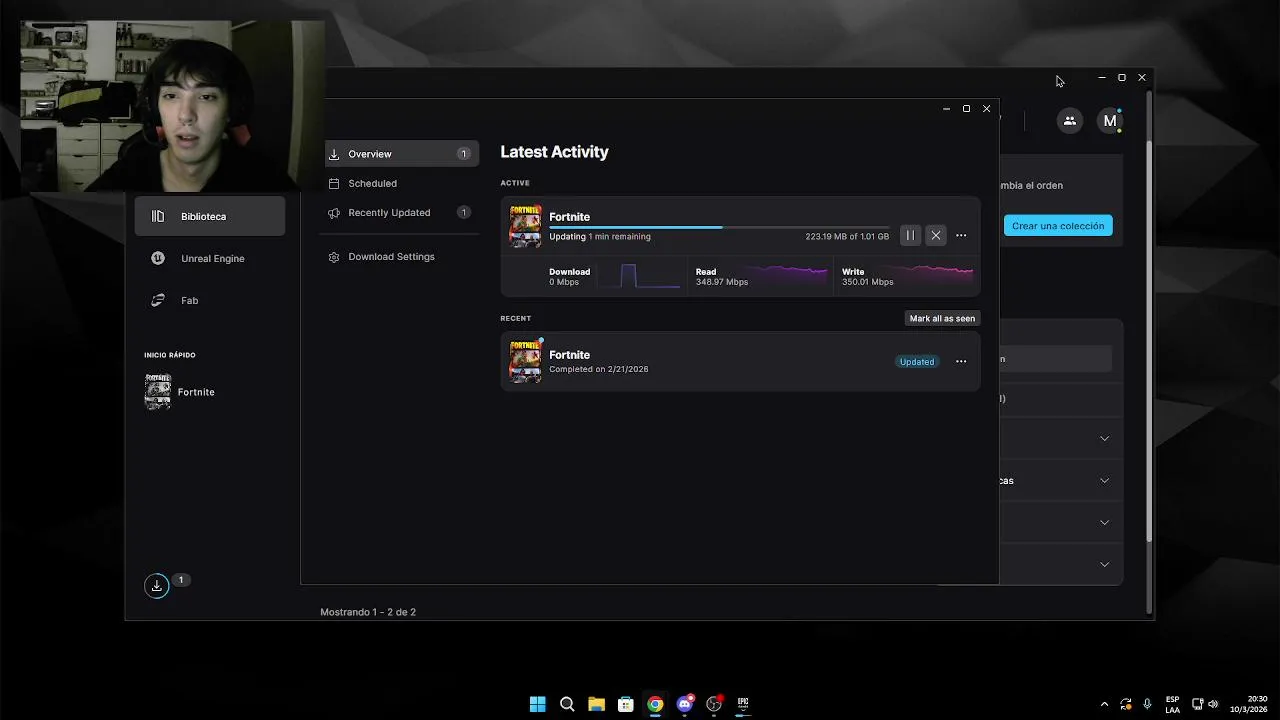Open the downloads icon at the launcher's bottom left
The height and width of the screenshot is (720, 1280).
(157, 586)
